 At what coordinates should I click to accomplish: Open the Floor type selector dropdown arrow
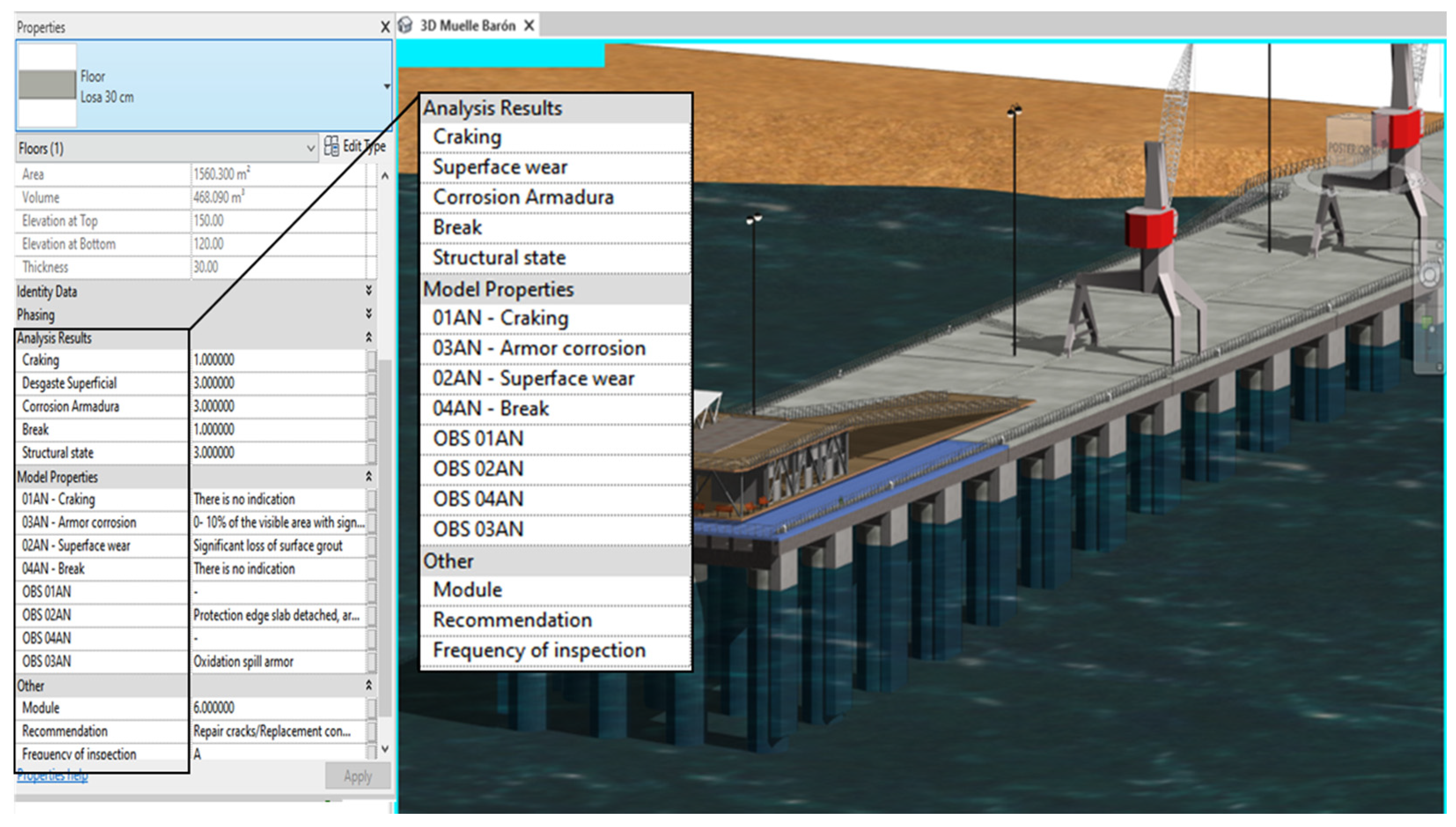tap(387, 86)
